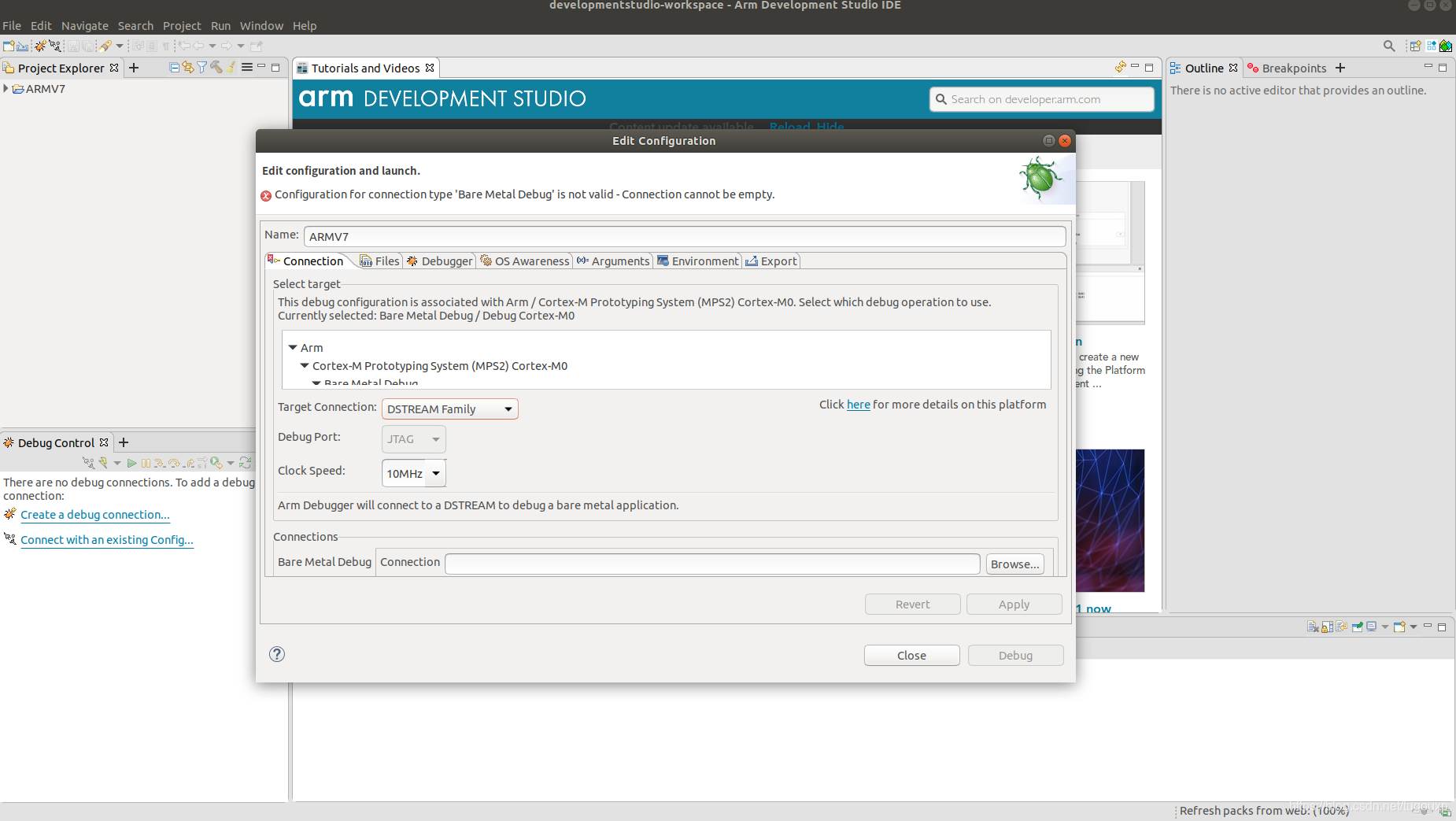The width and height of the screenshot is (1456, 821).
Task: Collapse the Cortex-M Prototyping System node
Action: [x=305, y=365]
